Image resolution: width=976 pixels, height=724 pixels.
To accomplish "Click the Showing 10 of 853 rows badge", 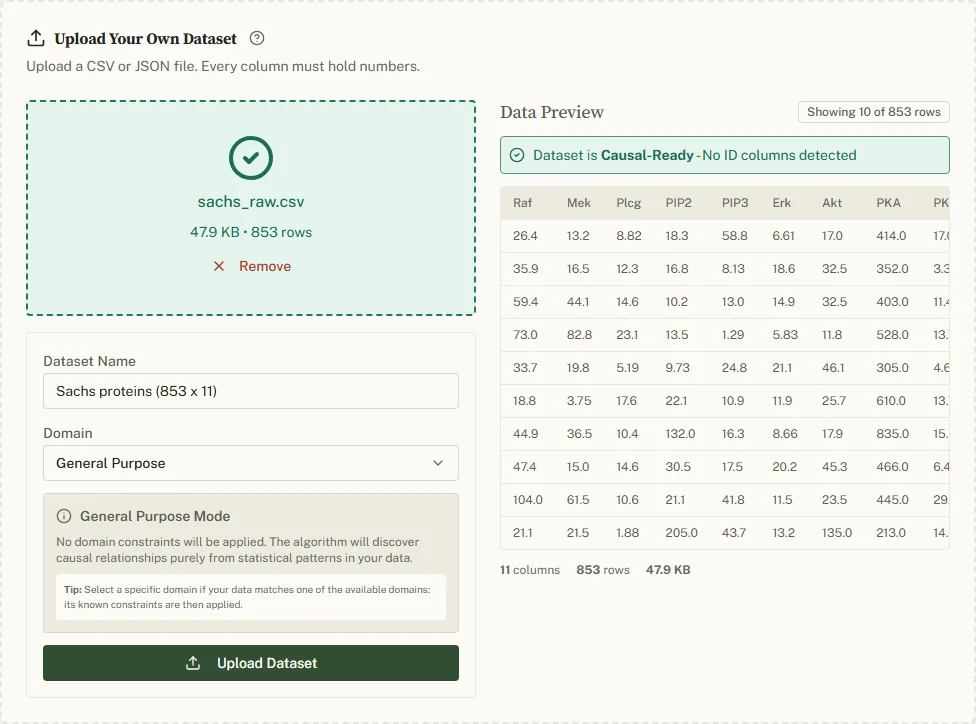I will pos(874,112).
